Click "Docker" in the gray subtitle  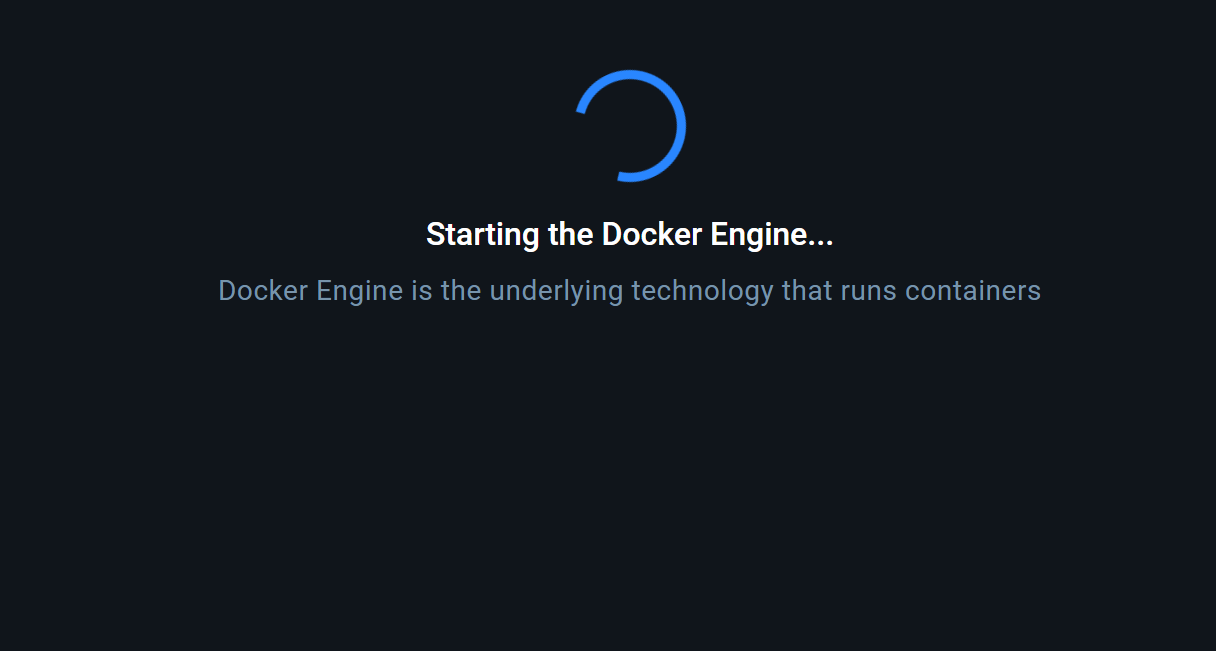263,291
